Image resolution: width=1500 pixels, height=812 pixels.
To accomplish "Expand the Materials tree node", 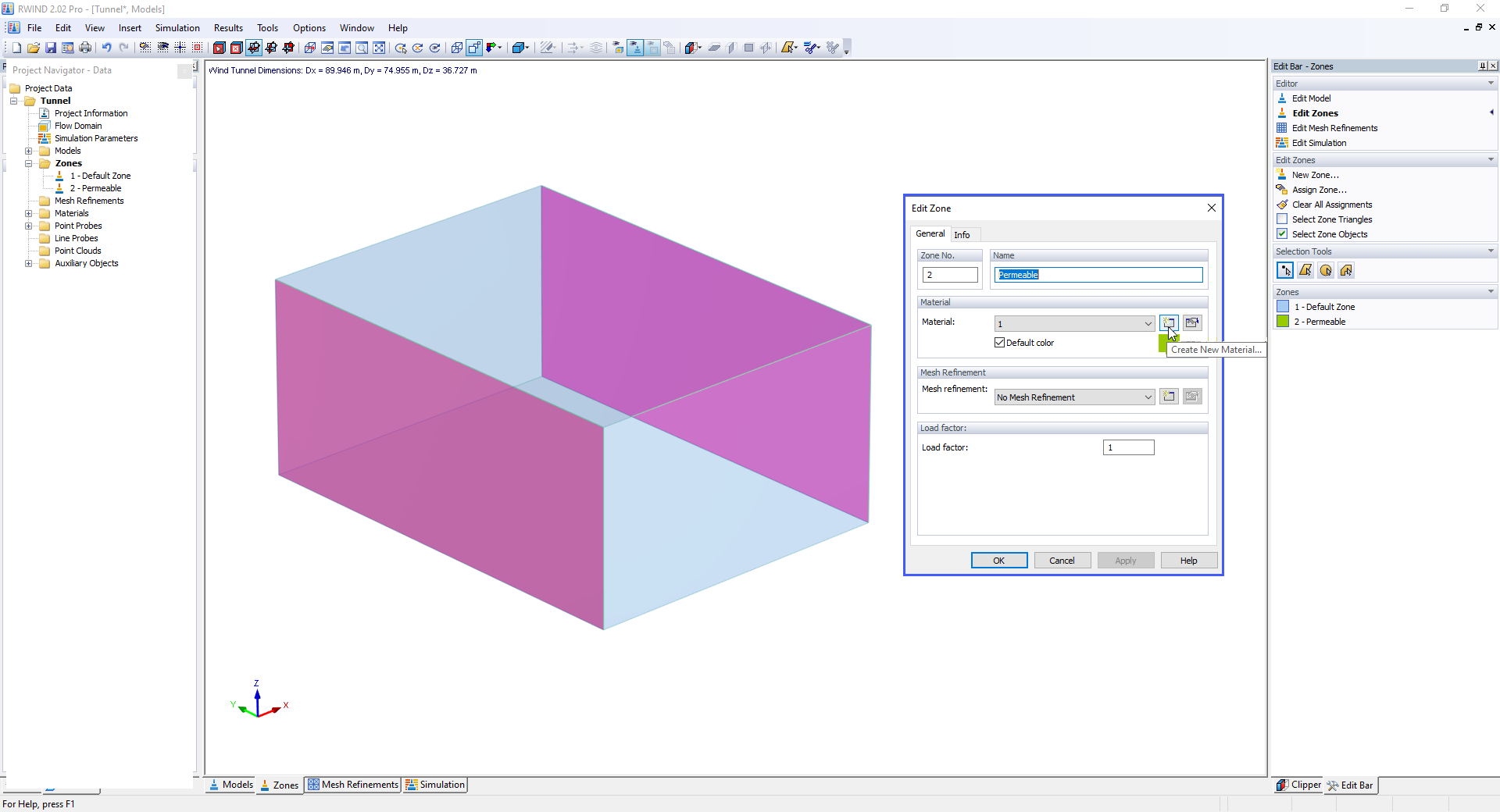I will coord(29,213).
